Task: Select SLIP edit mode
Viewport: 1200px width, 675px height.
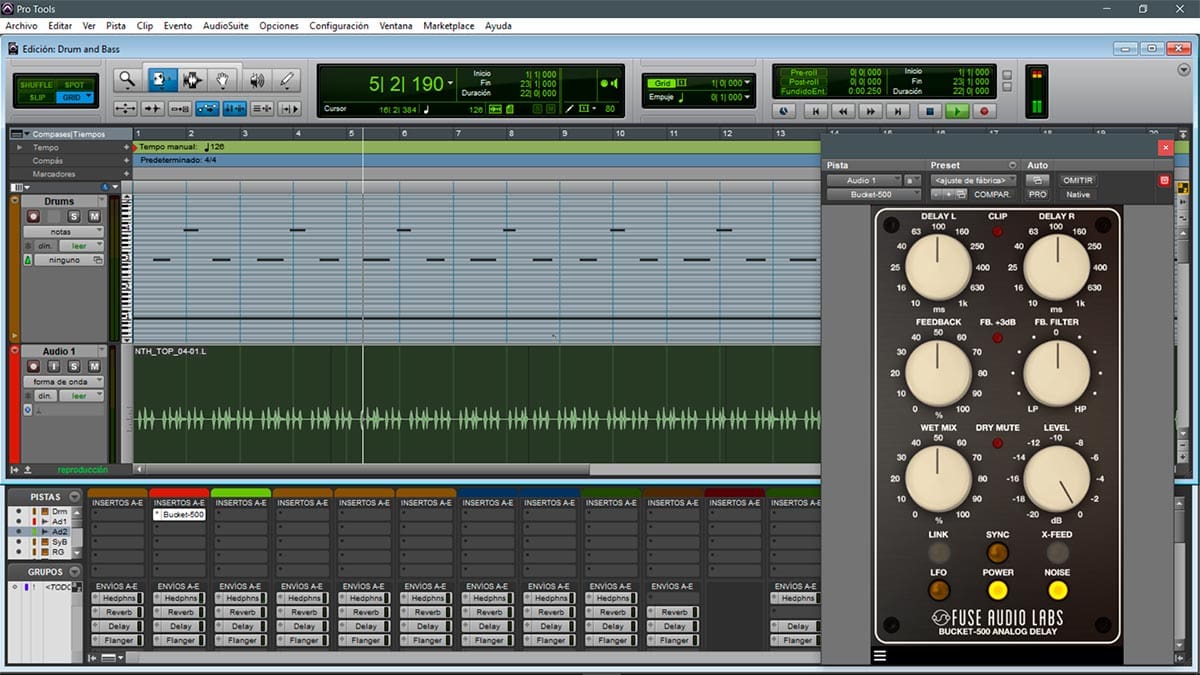Action: [37, 97]
